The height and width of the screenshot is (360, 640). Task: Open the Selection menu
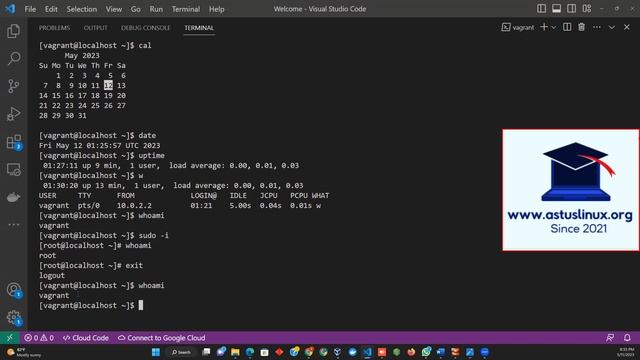click(82, 9)
